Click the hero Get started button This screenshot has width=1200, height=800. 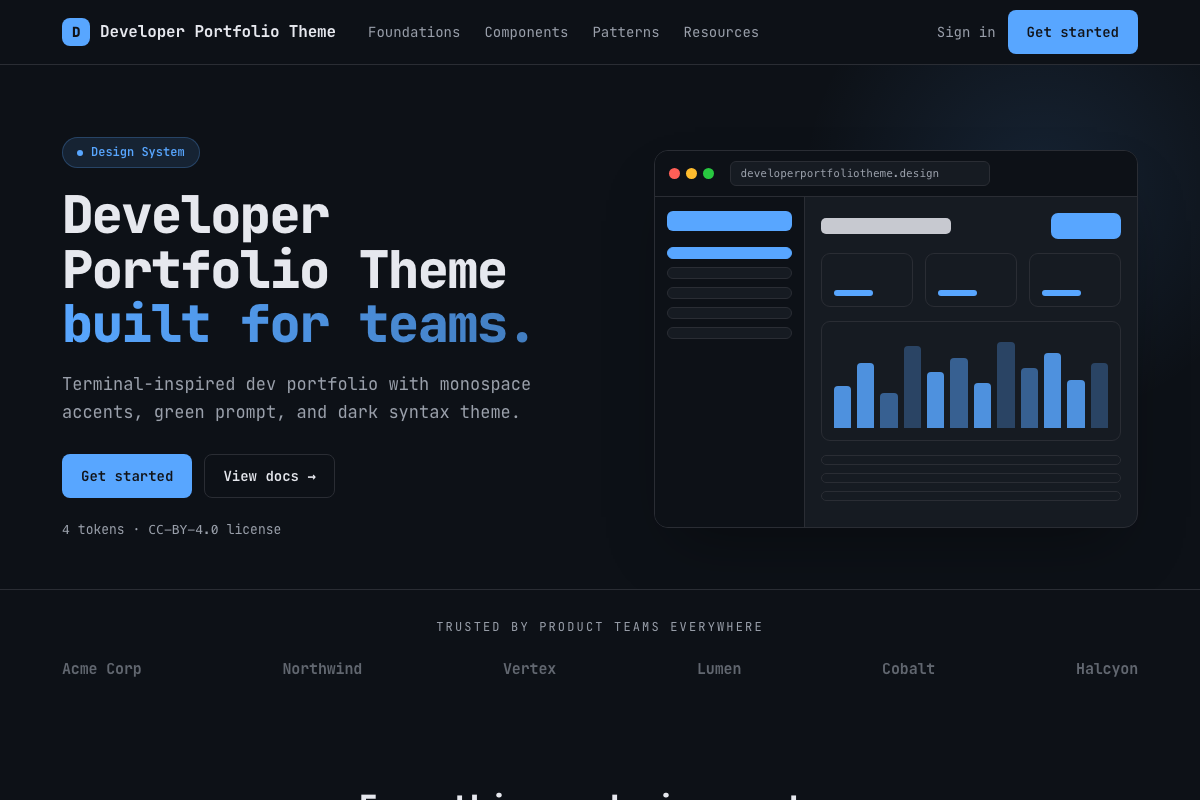127,476
